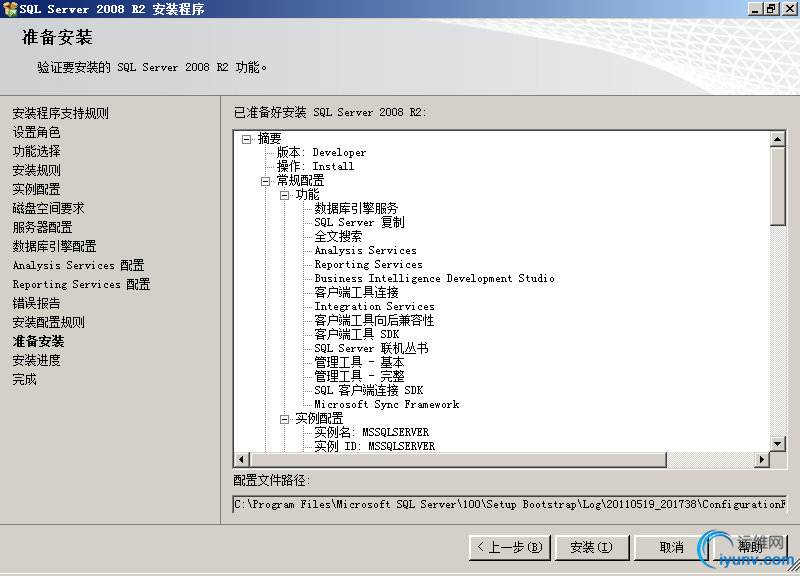
Task: Click the SQL Server setup title bar icon
Action: (10, 9)
